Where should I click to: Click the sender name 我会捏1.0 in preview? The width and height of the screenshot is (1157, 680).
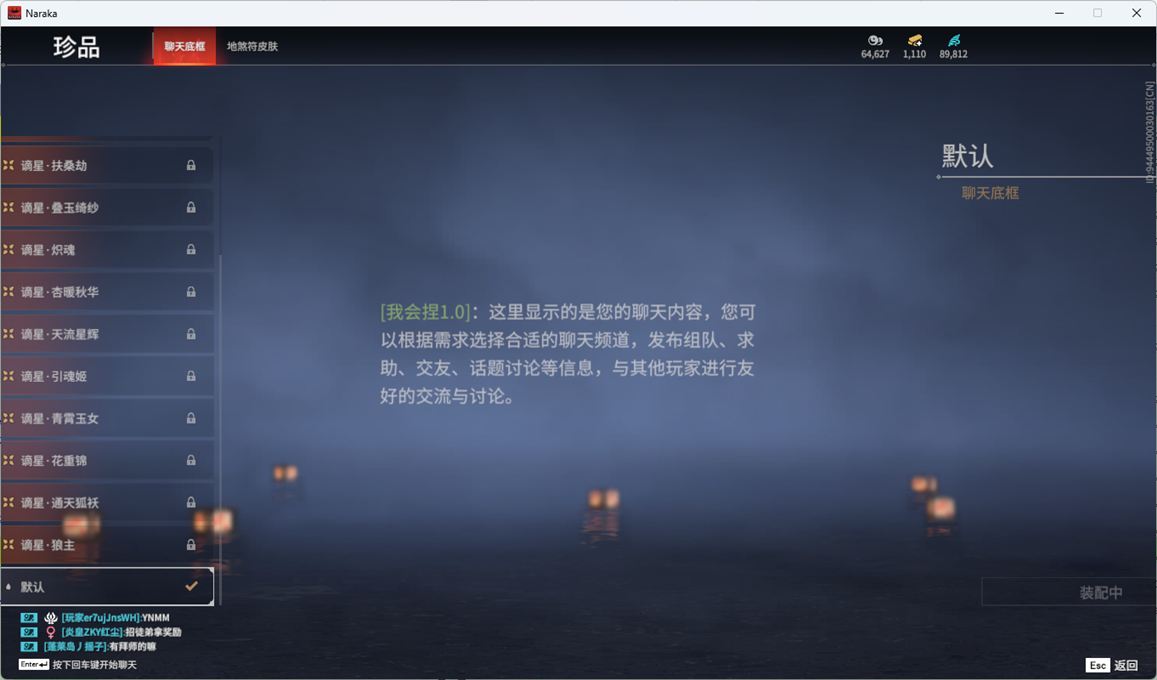pos(425,312)
